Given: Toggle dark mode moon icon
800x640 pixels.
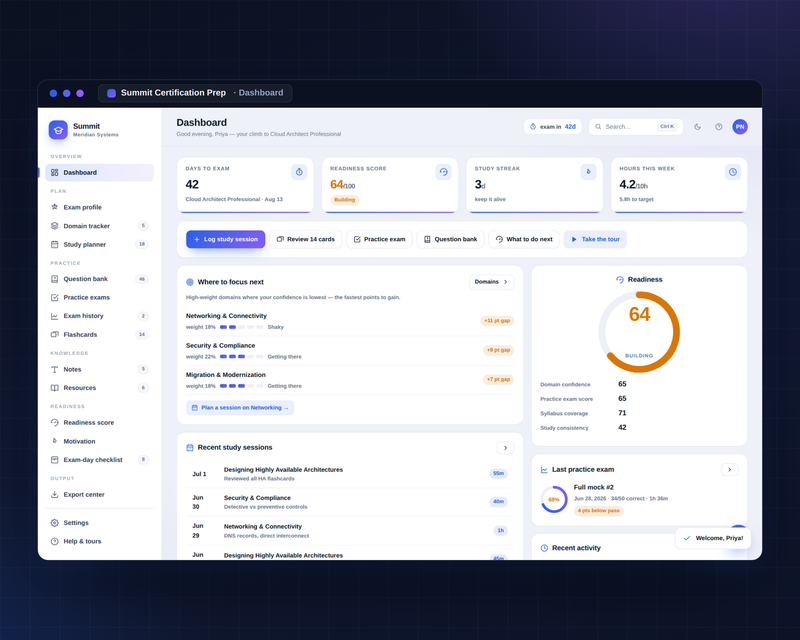Looking at the screenshot, I should (x=697, y=127).
